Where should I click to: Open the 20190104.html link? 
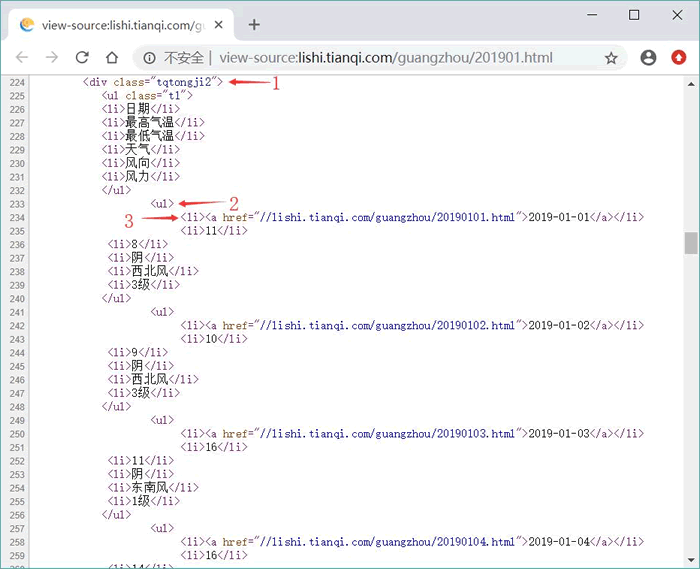point(387,542)
